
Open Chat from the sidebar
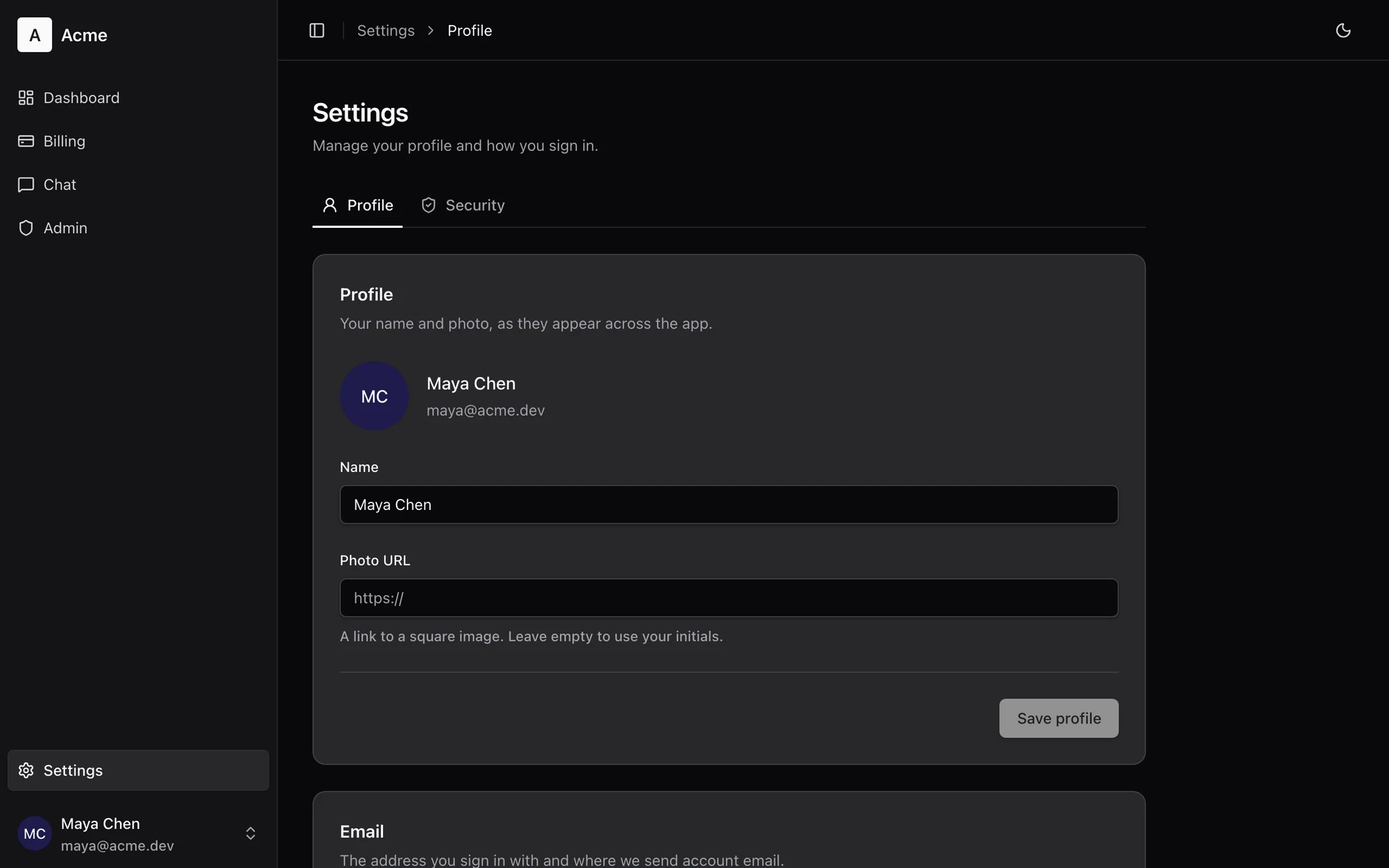(138, 184)
